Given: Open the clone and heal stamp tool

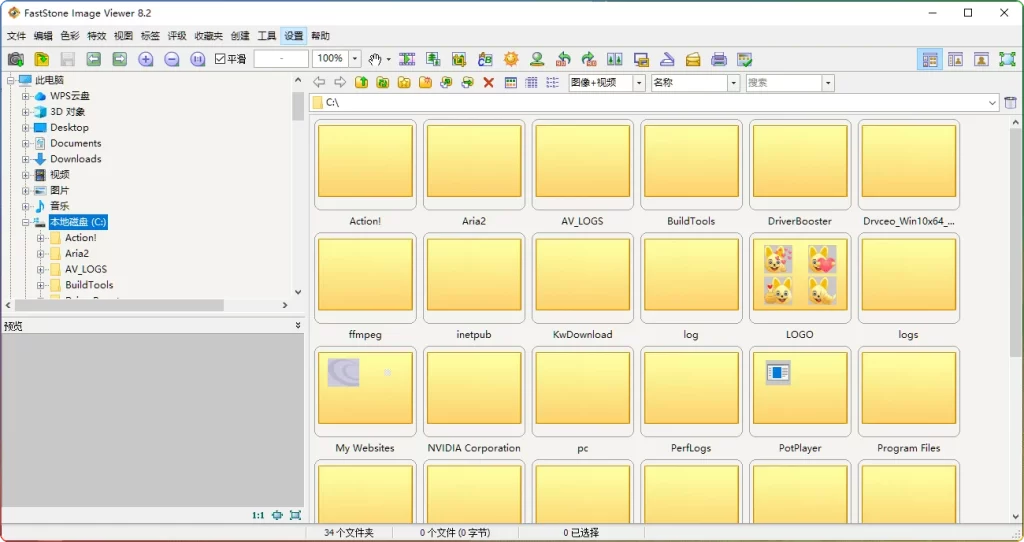Looking at the screenshot, I should (537, 59).
